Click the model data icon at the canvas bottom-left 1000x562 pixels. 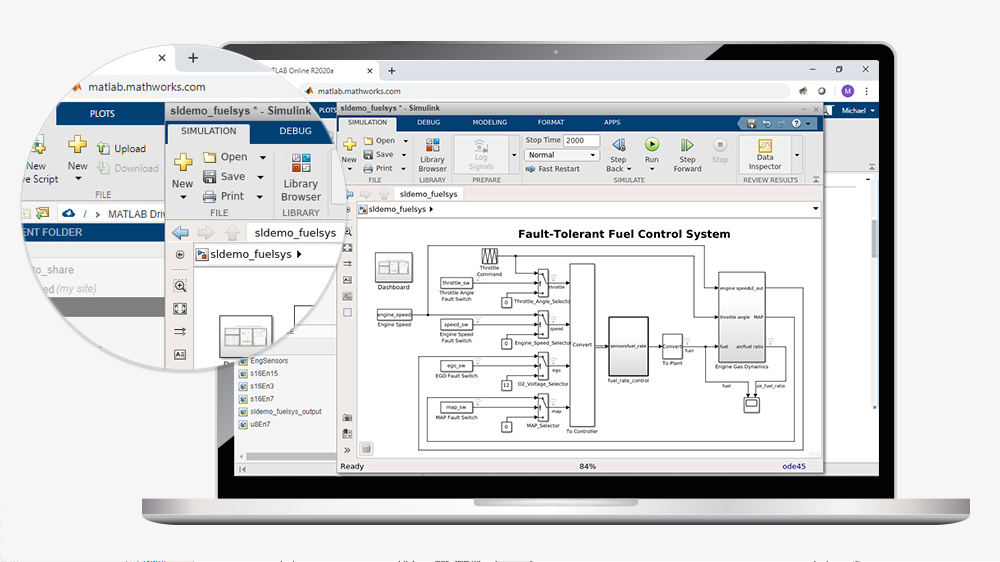[366, 449]
